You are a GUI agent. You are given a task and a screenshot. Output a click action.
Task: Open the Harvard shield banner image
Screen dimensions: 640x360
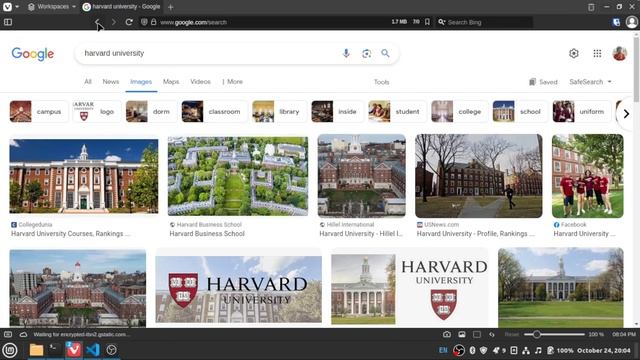click(238, 289)
